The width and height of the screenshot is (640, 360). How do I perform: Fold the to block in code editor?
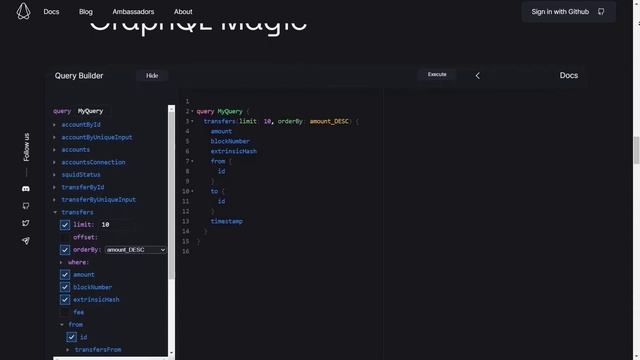click(x=192, y=191)
